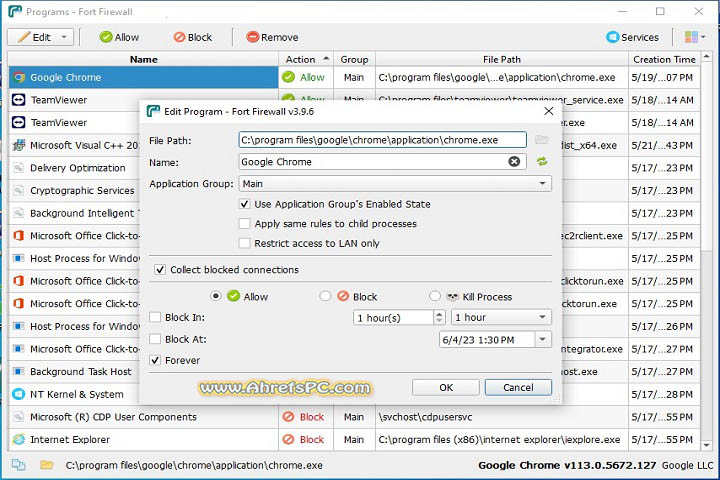Click the Host Process for Windows row icon, 5/17 25 PM
The image size is (720, 480).
tap(19, 258)
